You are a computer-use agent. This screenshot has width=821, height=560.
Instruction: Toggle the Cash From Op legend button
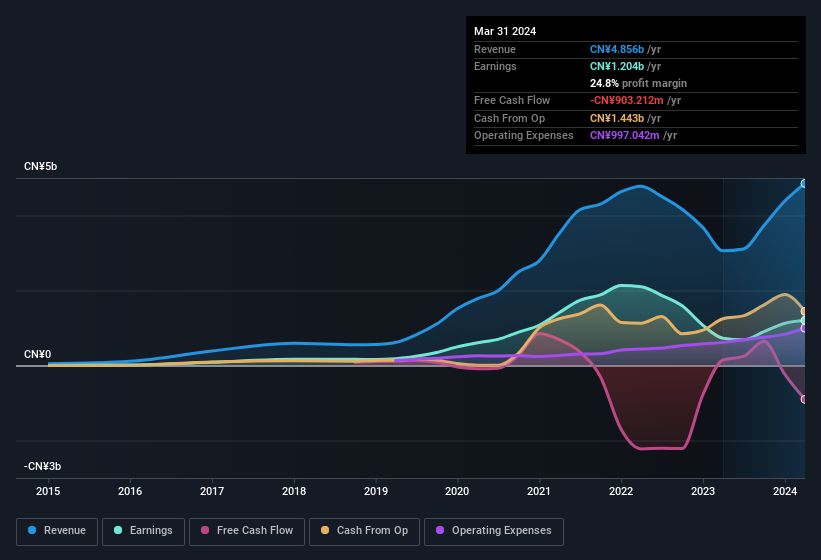point(364,531)
